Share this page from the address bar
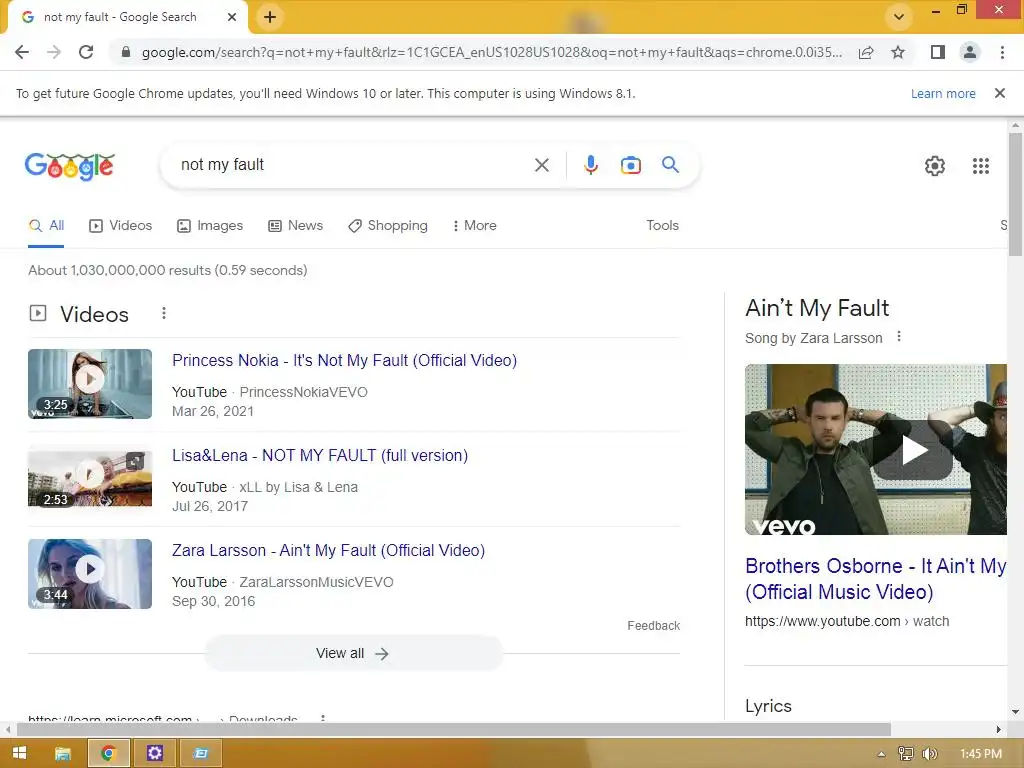 [x=866, y=52]
